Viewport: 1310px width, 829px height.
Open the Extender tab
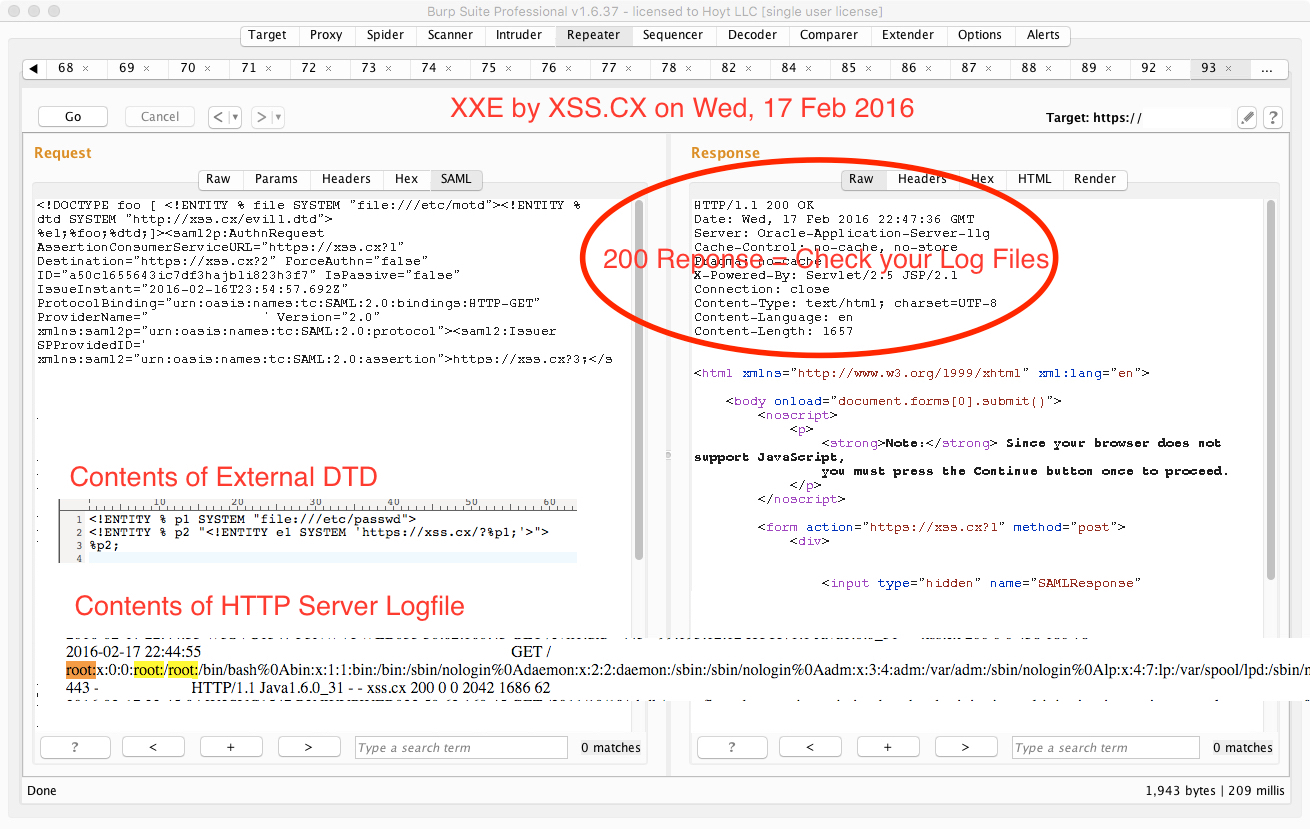[907, 35]
